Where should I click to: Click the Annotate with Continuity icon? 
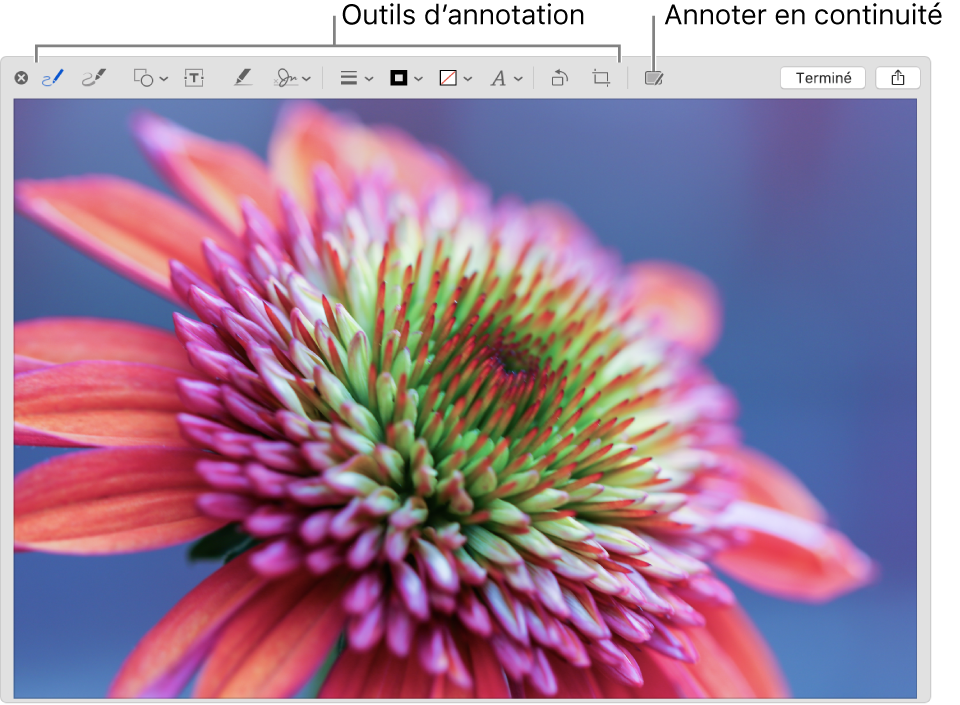click(654, 78)
